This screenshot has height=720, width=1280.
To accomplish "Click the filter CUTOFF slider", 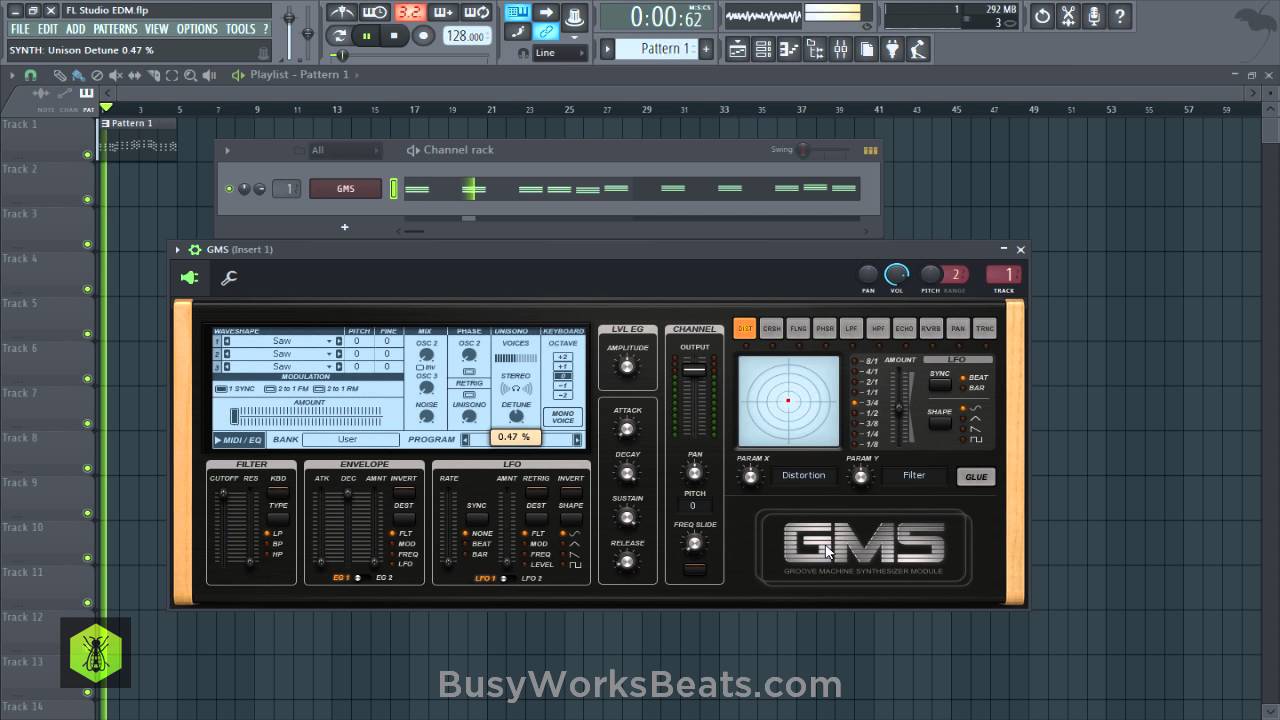I will [222, 527].
